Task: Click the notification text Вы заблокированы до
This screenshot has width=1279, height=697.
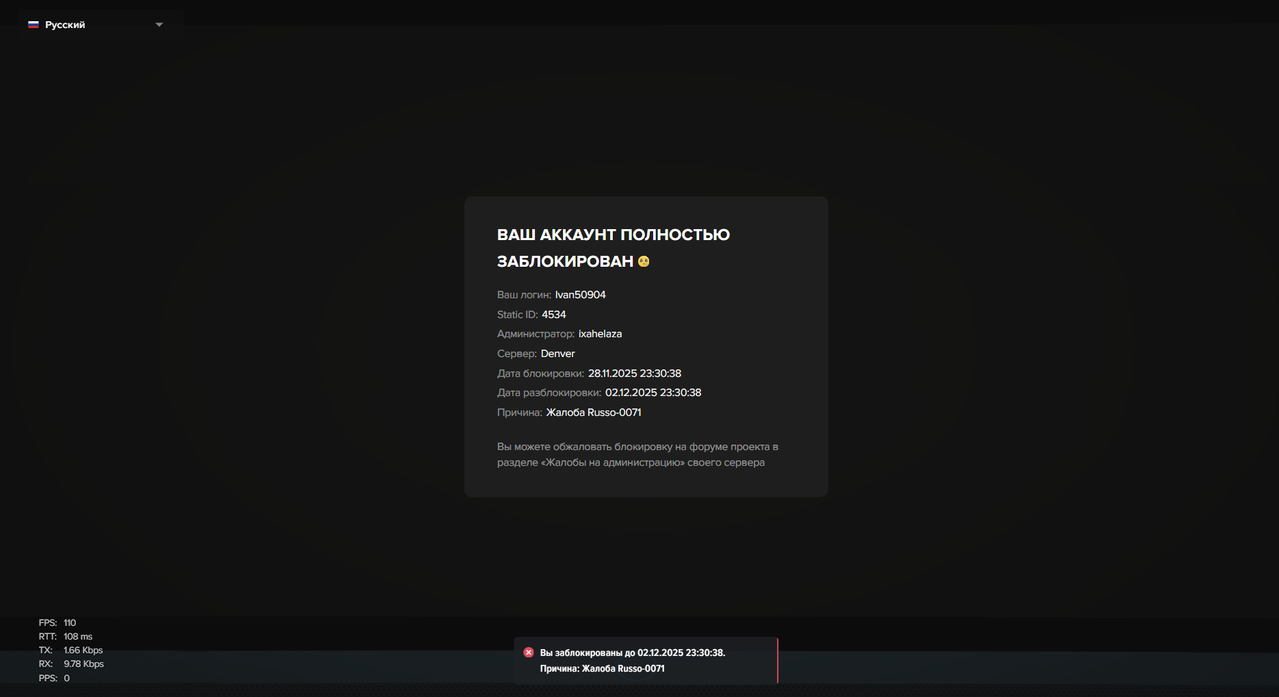Action: coord(632,653)
